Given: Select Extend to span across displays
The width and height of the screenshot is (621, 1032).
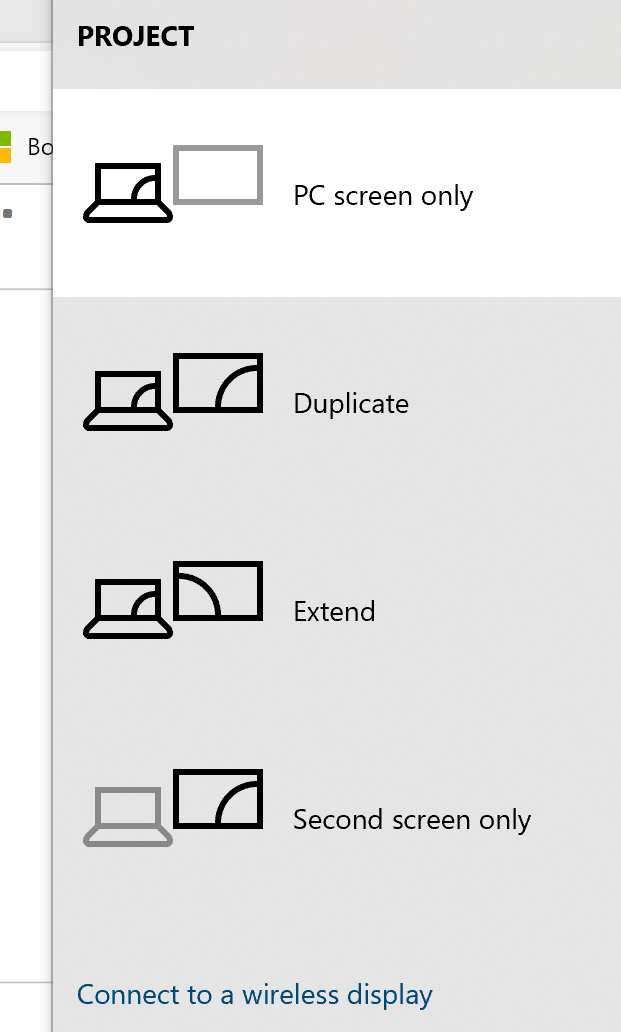Looking at the screenshot, I should pyautogui.click(x=335, y=612).
